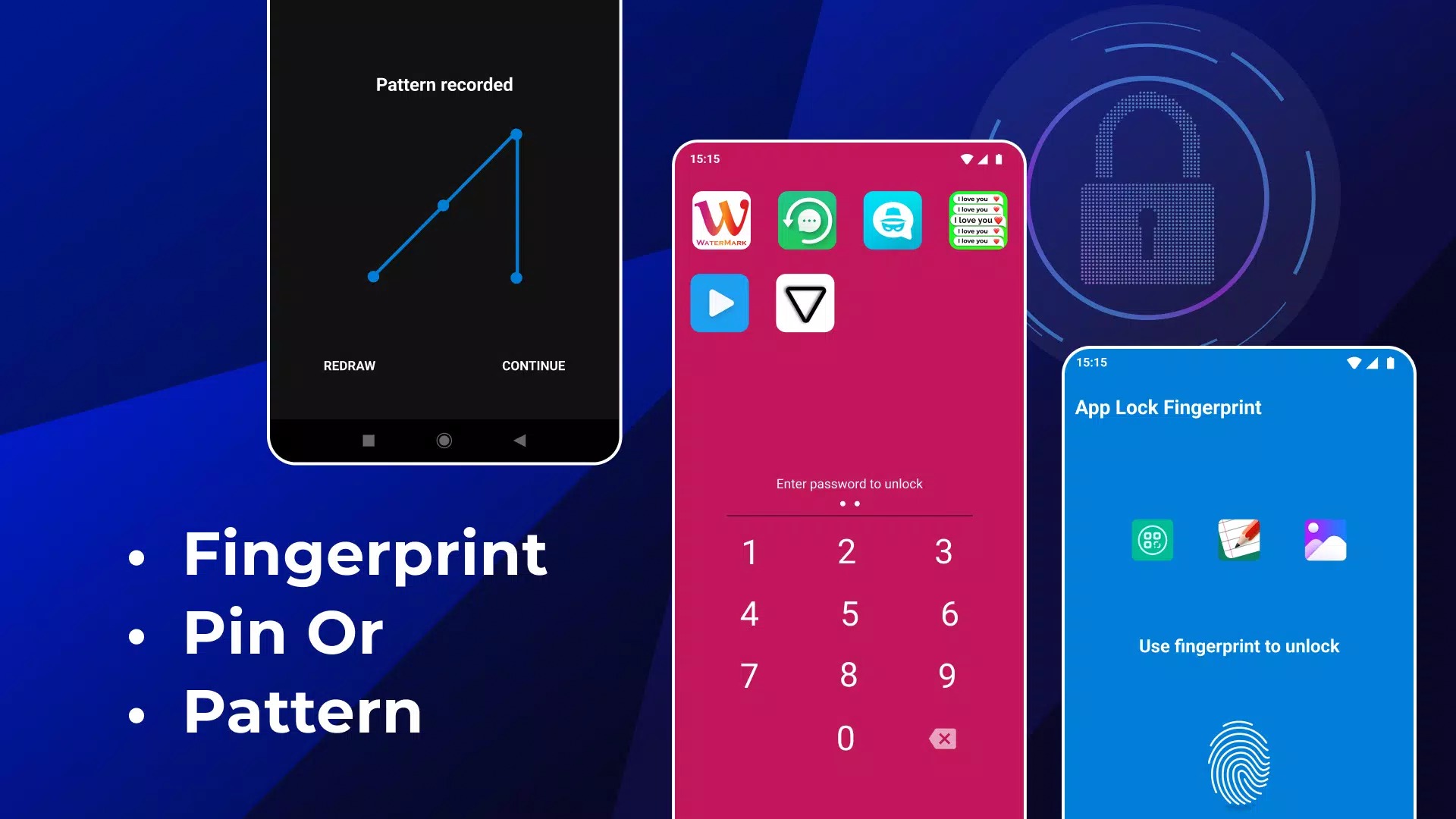Open the 'I love you' sticker app
This screenshot has width=1456, height=819.
tap(978, 219)
